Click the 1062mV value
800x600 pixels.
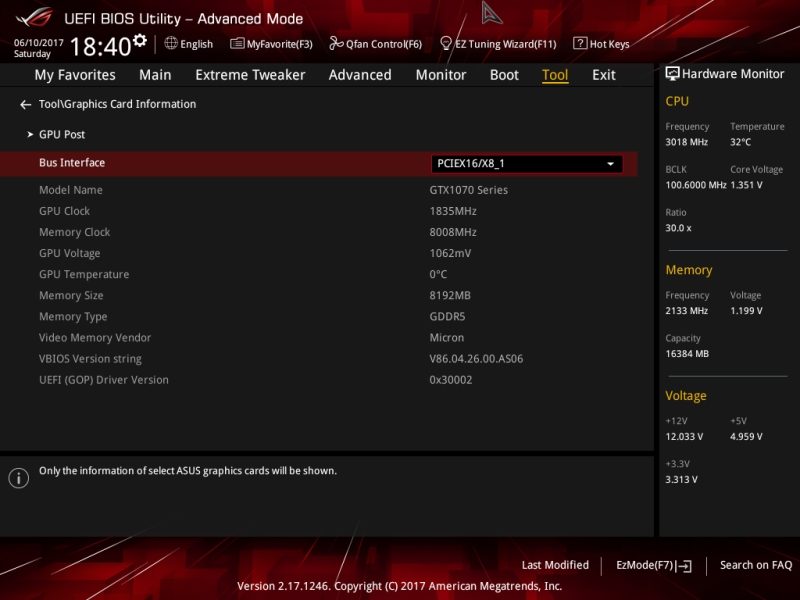pos(450,253)
